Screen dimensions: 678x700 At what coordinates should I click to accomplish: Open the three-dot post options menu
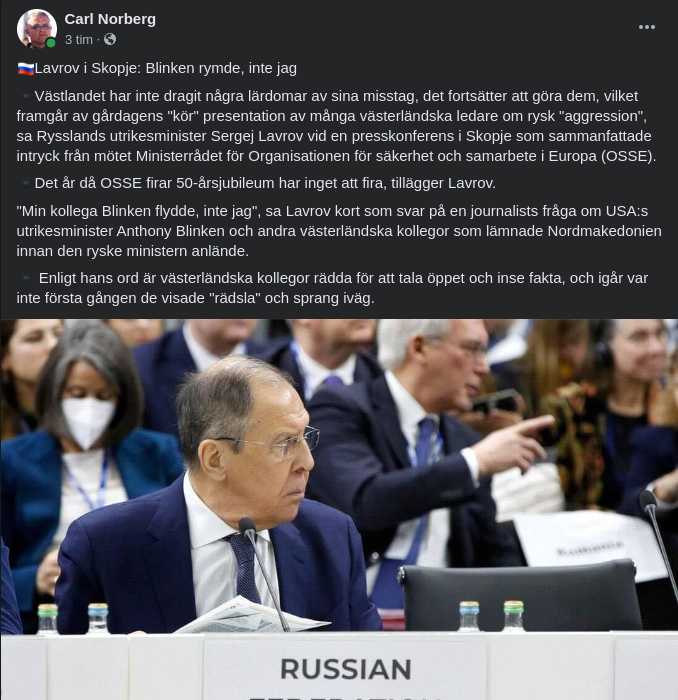click(646, 27)
